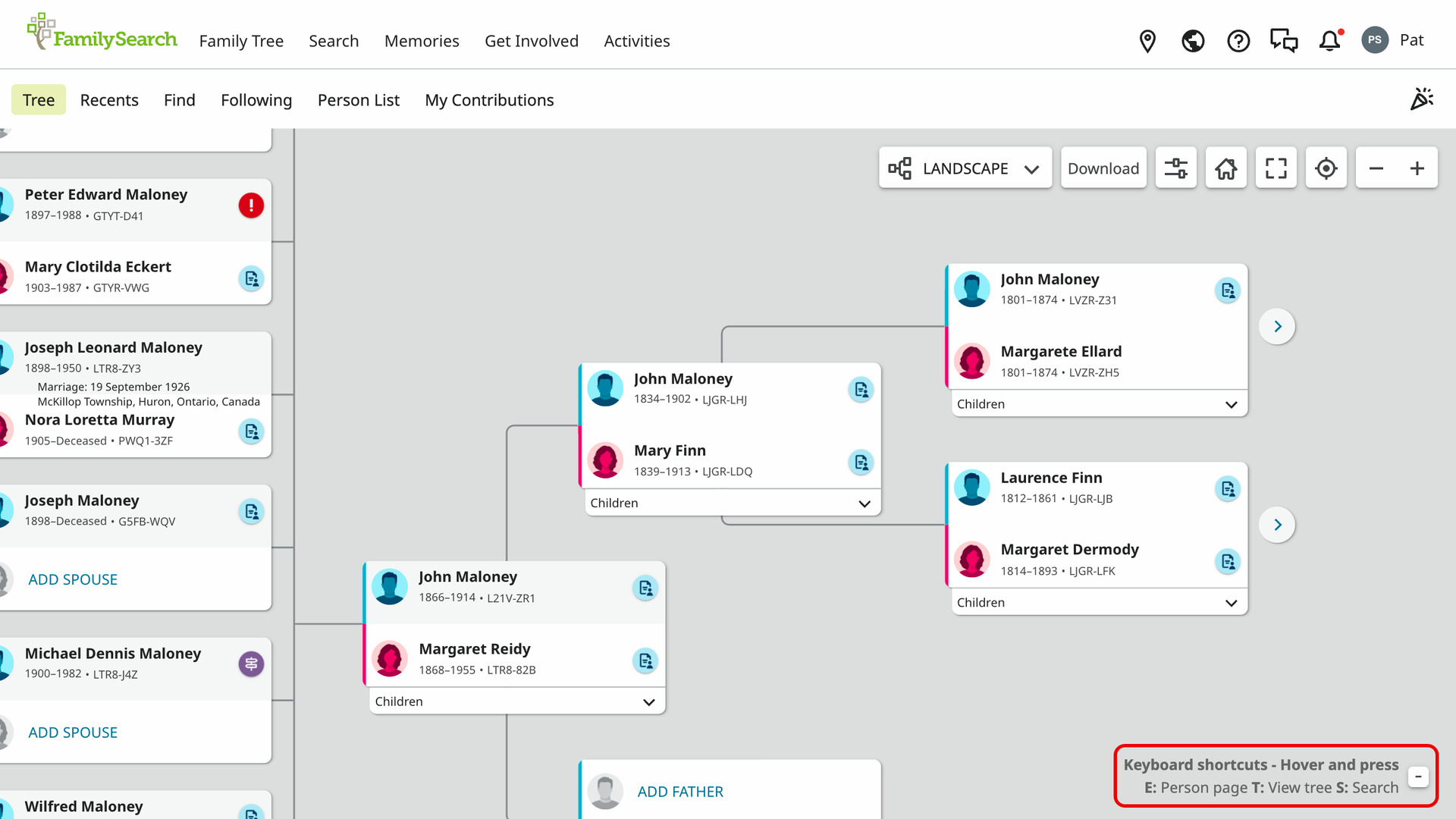Click ADD FATHER link
The width and height of the screenshot is (1456, 819).
pyautogui.click(x=680, y=792)
